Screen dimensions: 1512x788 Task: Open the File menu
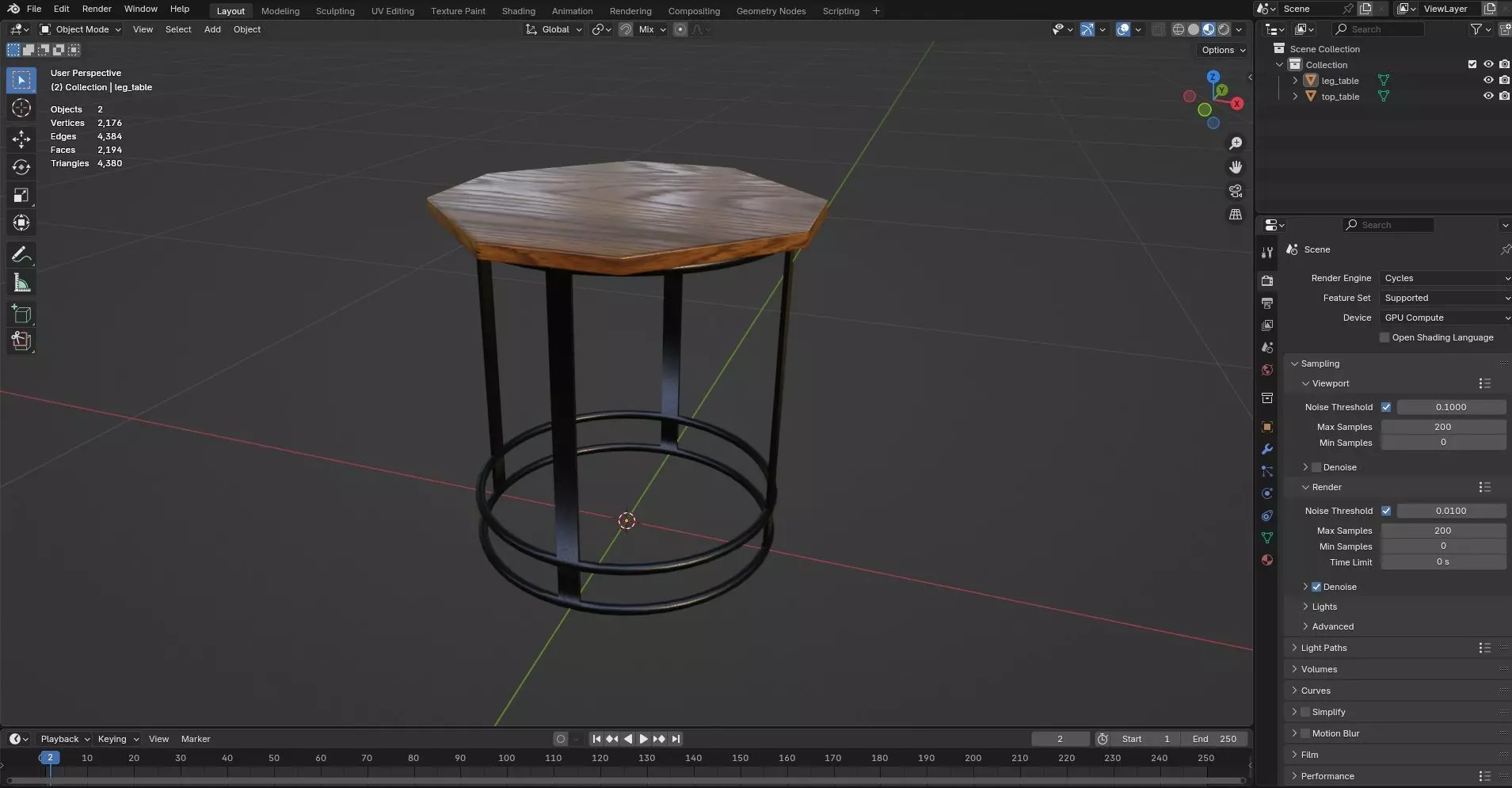coord(34,9)
